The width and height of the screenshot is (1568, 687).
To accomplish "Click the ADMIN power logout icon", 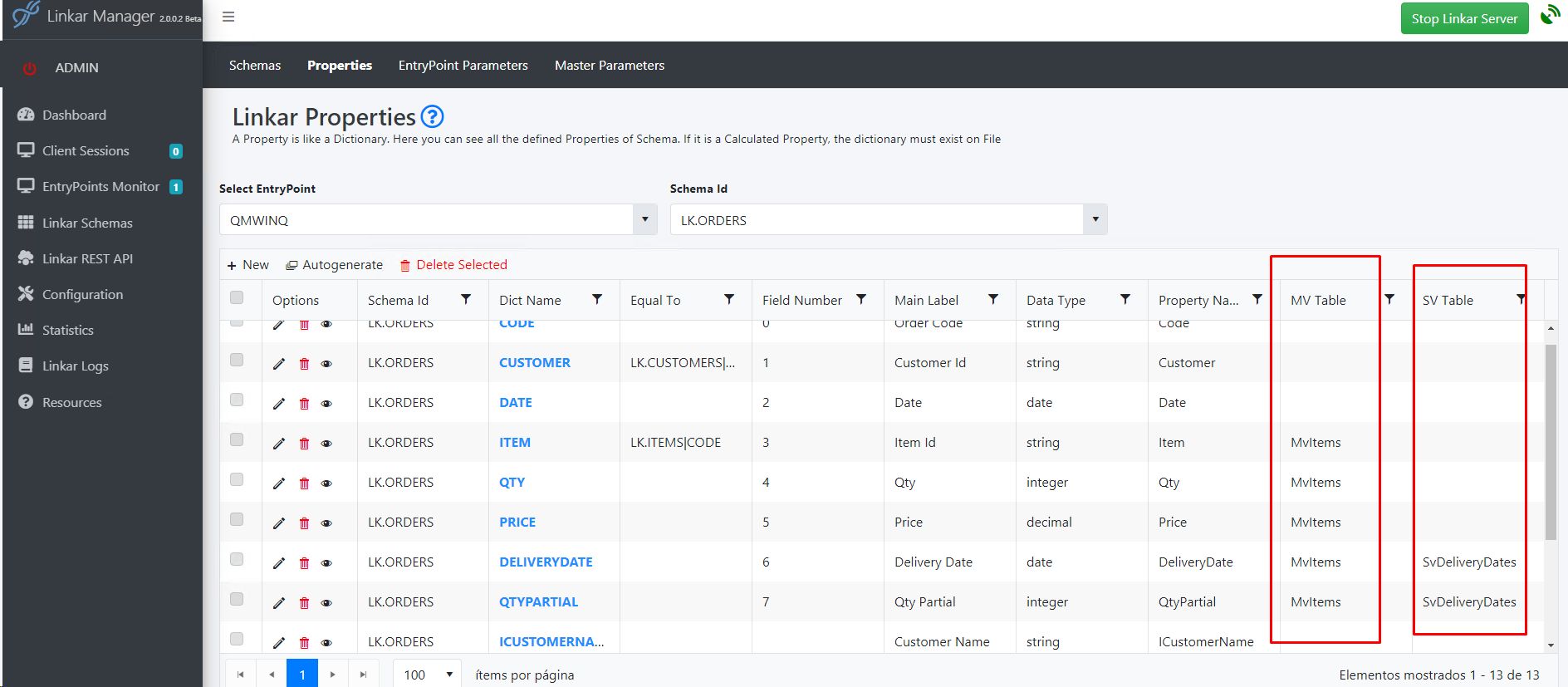I will tap(29, 68).
